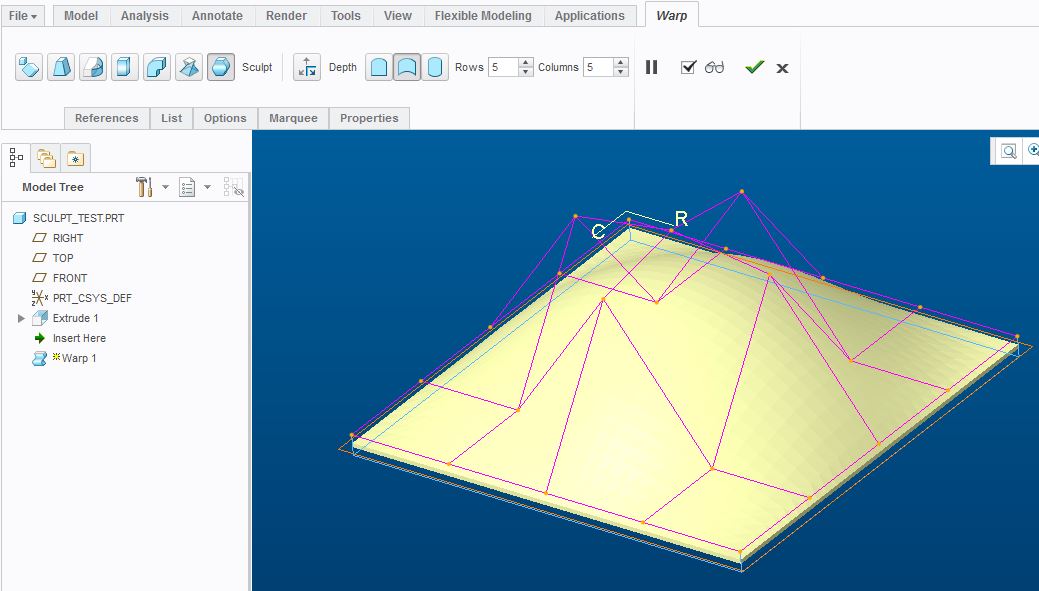Click the C column label in viewport
The width and height of the screenshot is (1039, 591).
tap(598, 231)
